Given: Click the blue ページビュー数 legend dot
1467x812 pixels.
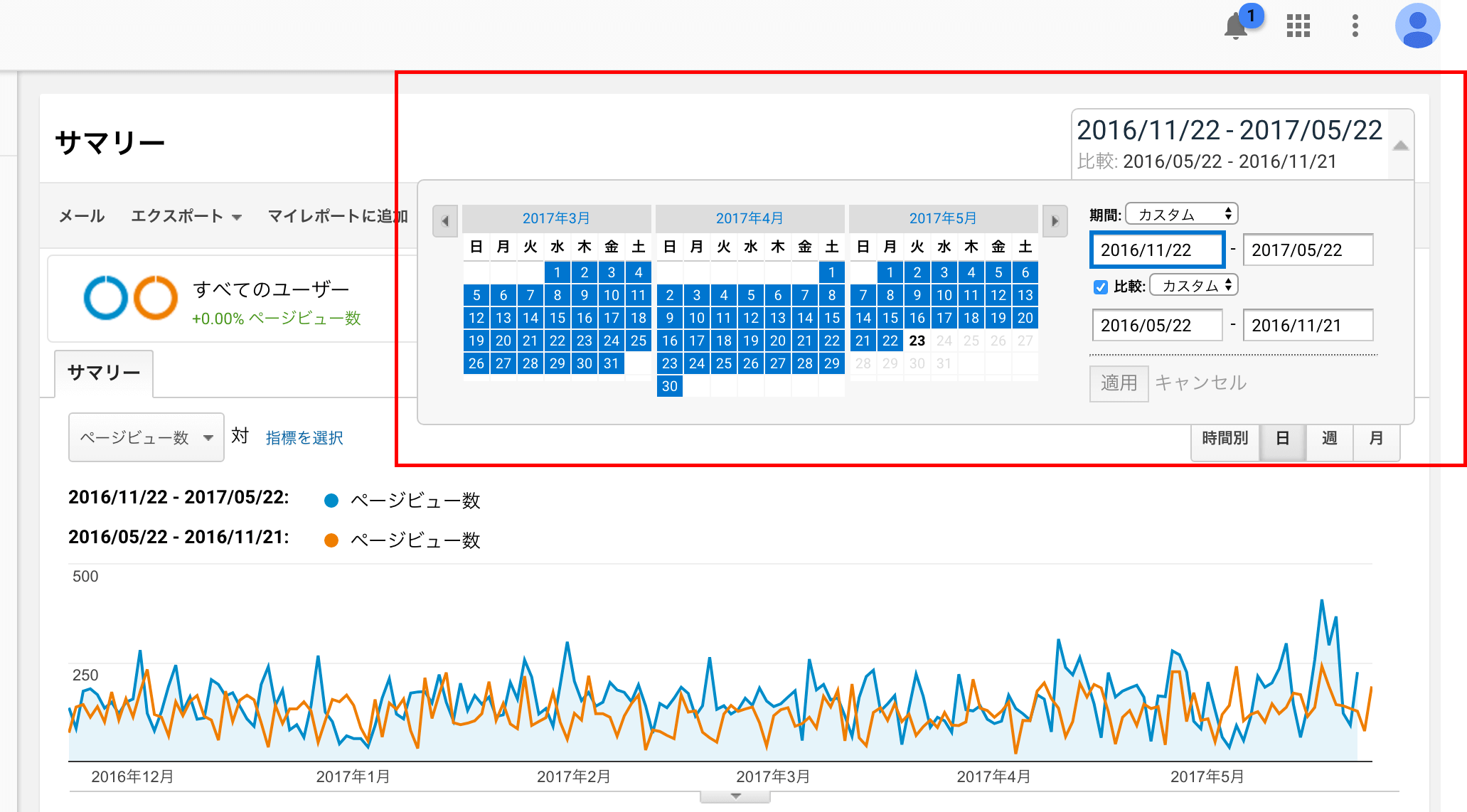Looking at the screenshot, I should (331, 501).
